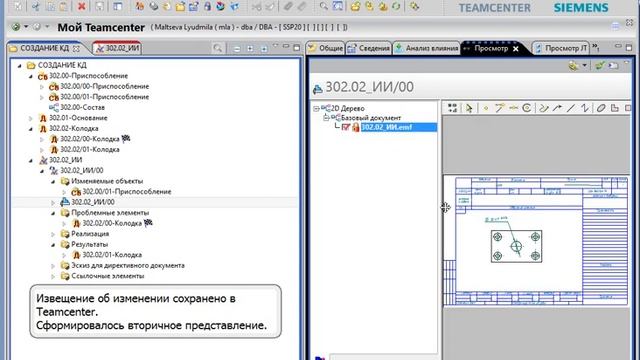Click the circle C markup tool in the viewer toolbar
The height and width of the screenshot is (360, 640).
click(527, 108)
